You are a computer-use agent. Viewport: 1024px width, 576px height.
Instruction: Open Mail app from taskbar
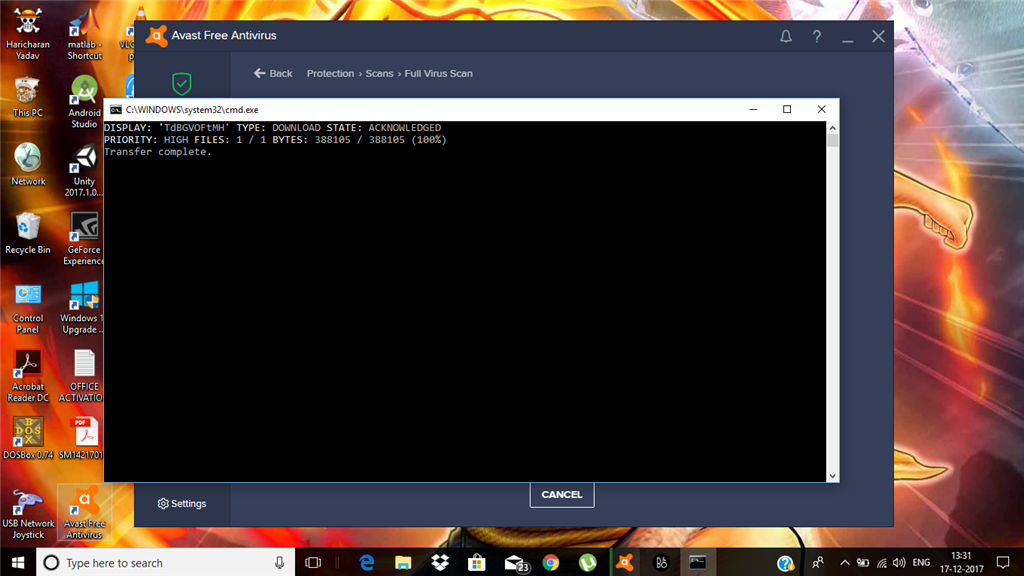point(515,562)
